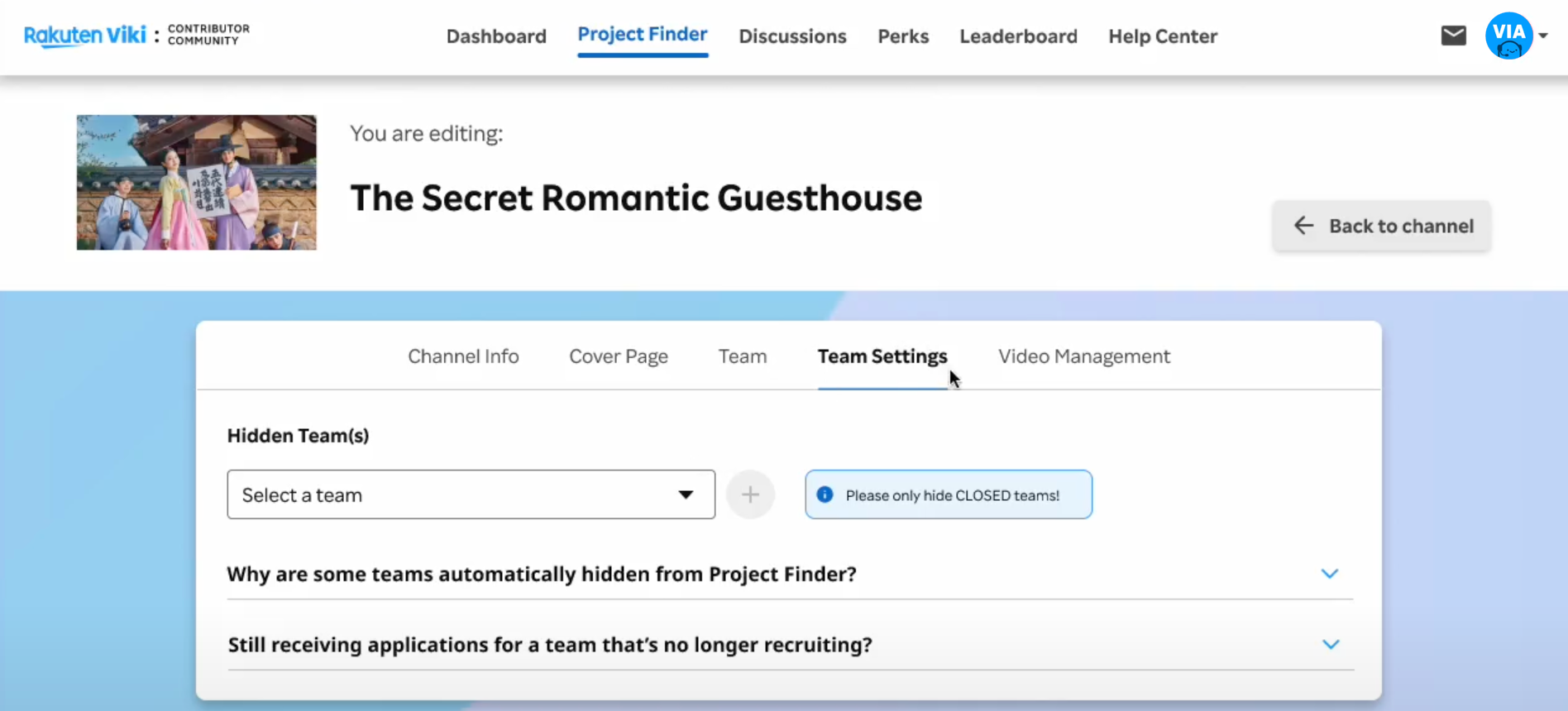1568x711 pixels.
Task: Open the Perks page
Action: 903,36
